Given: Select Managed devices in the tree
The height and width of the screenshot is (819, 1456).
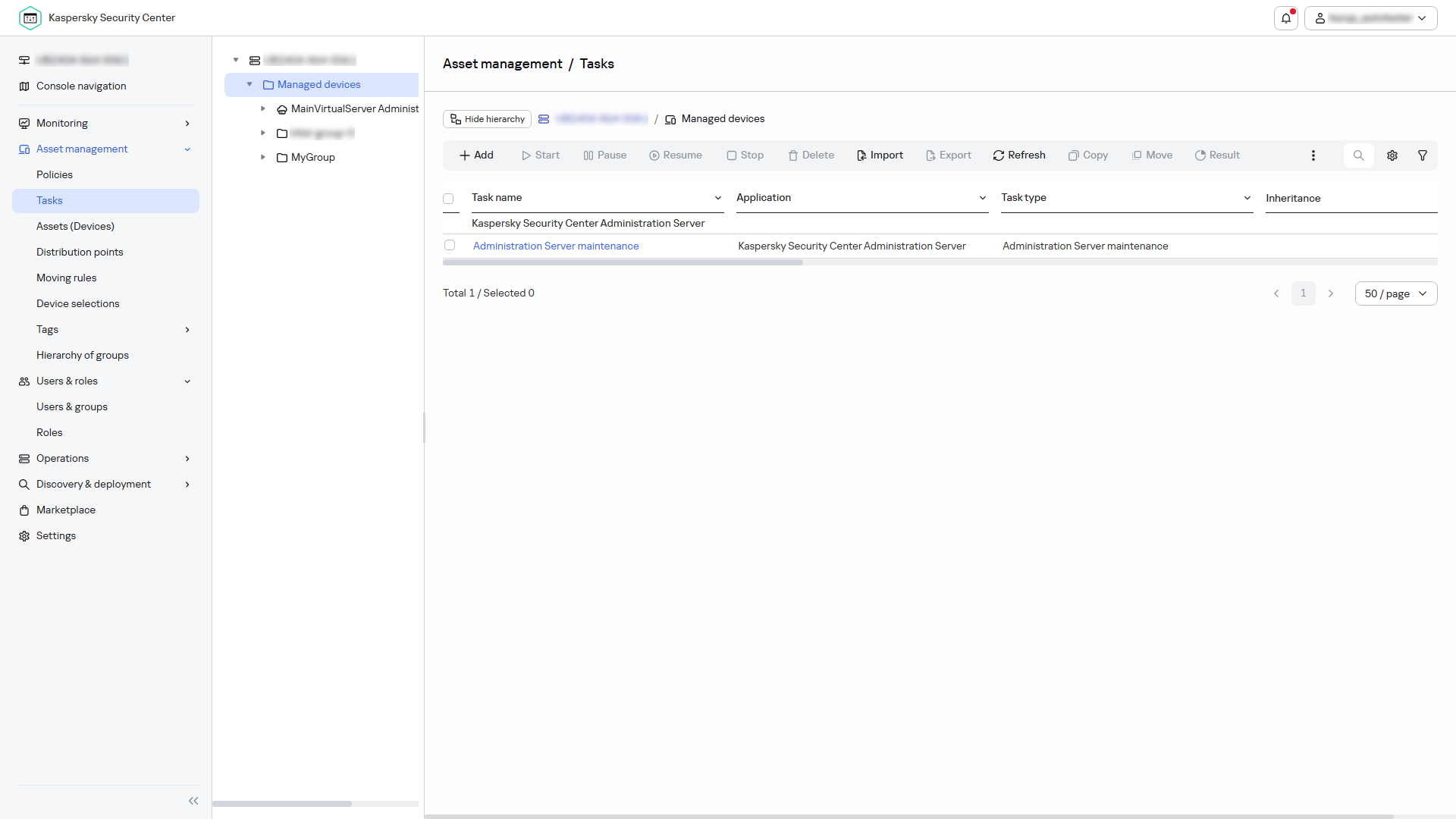Looking at the screenshot, I should click(322, 85).
